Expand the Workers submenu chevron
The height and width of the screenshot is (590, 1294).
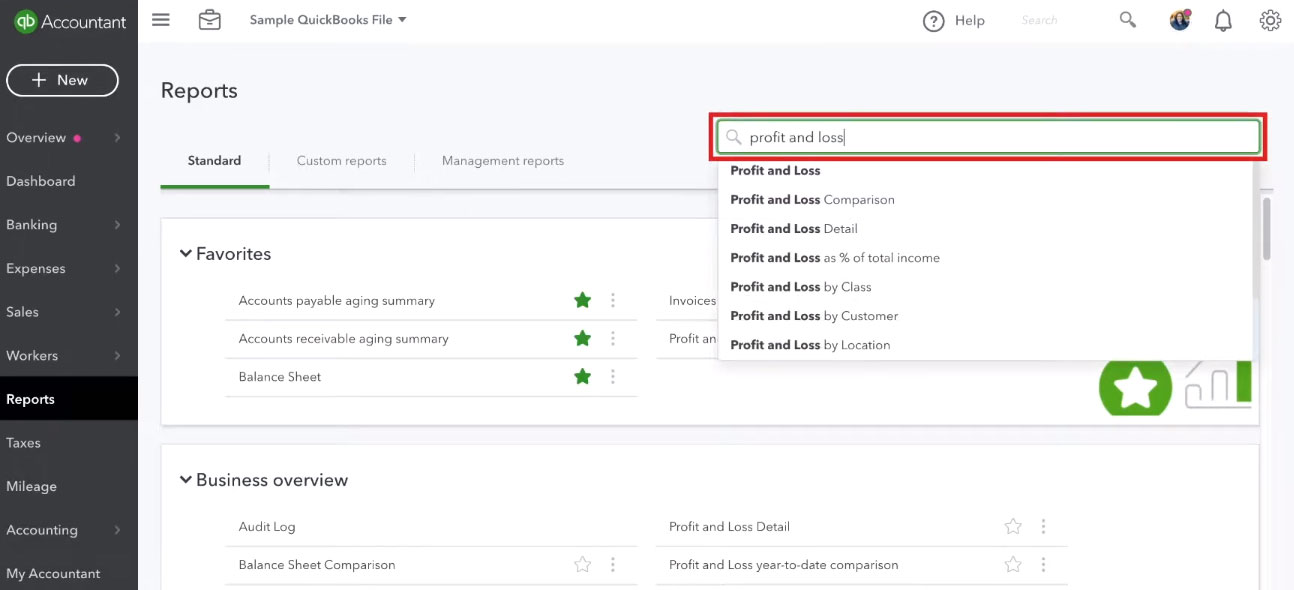[x=117, y=356]
